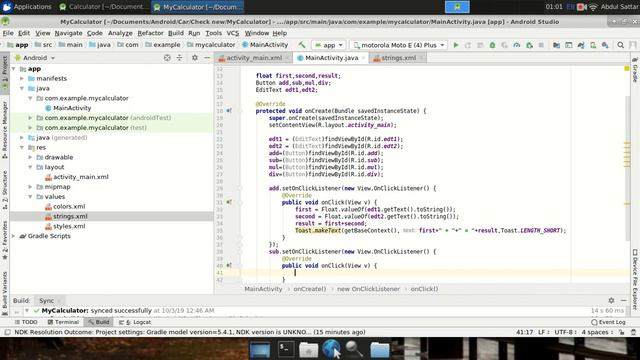Switch to Calculator window in top taskbar
Viewport: 640px width, 360px height.
click(x=103, y=7)
